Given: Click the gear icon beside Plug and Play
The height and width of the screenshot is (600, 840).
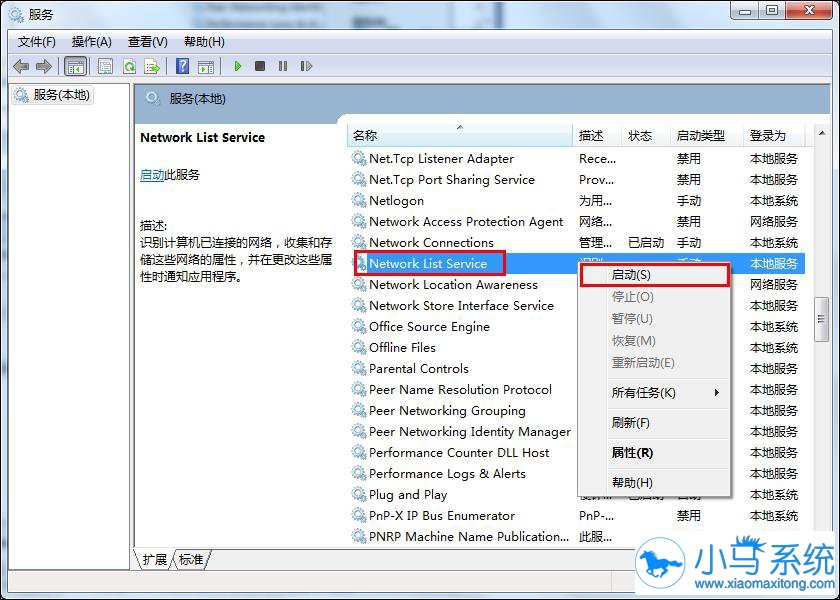Looking at the screenshot, I should tap(358, 494).
